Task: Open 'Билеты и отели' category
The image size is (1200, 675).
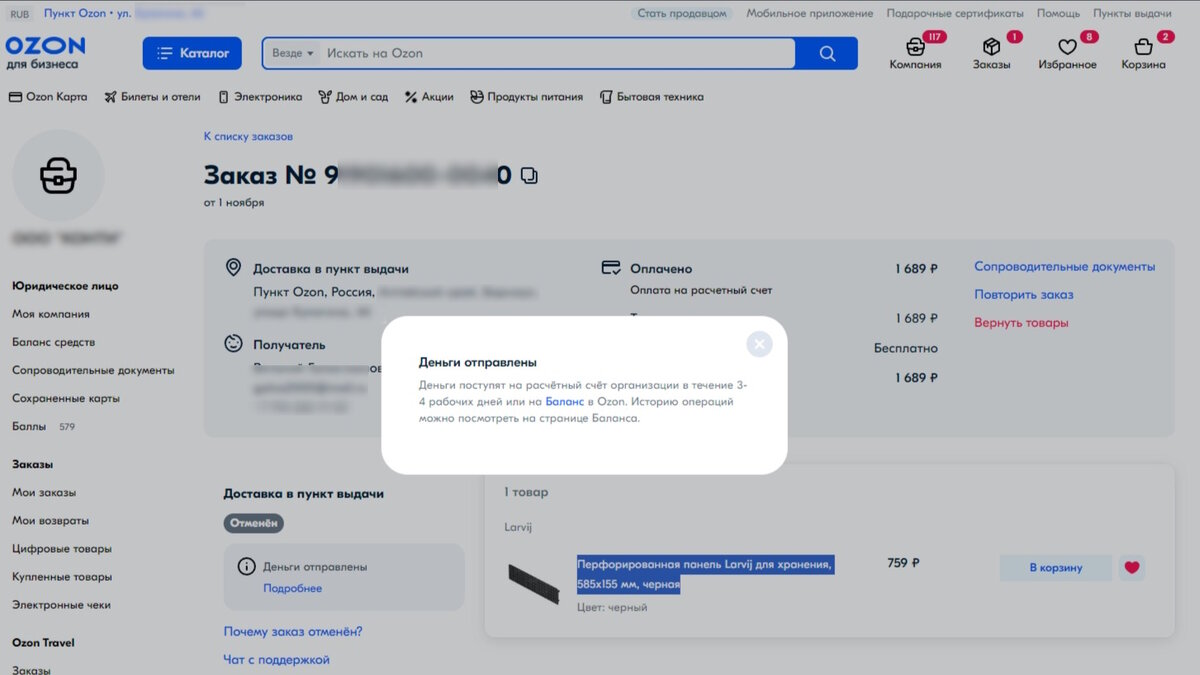Action: pyautogui.click(x=152, y=97)
